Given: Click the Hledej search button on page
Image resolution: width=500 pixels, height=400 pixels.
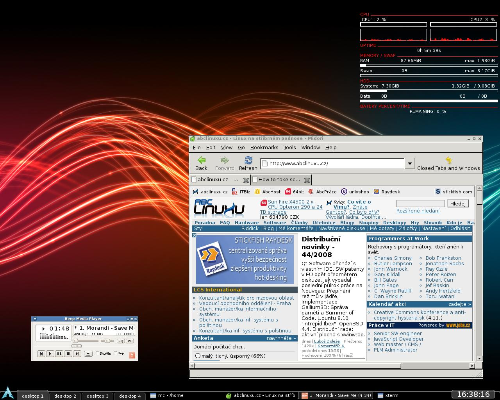Looking at the screenshot, I should click(x=458, y=203).
